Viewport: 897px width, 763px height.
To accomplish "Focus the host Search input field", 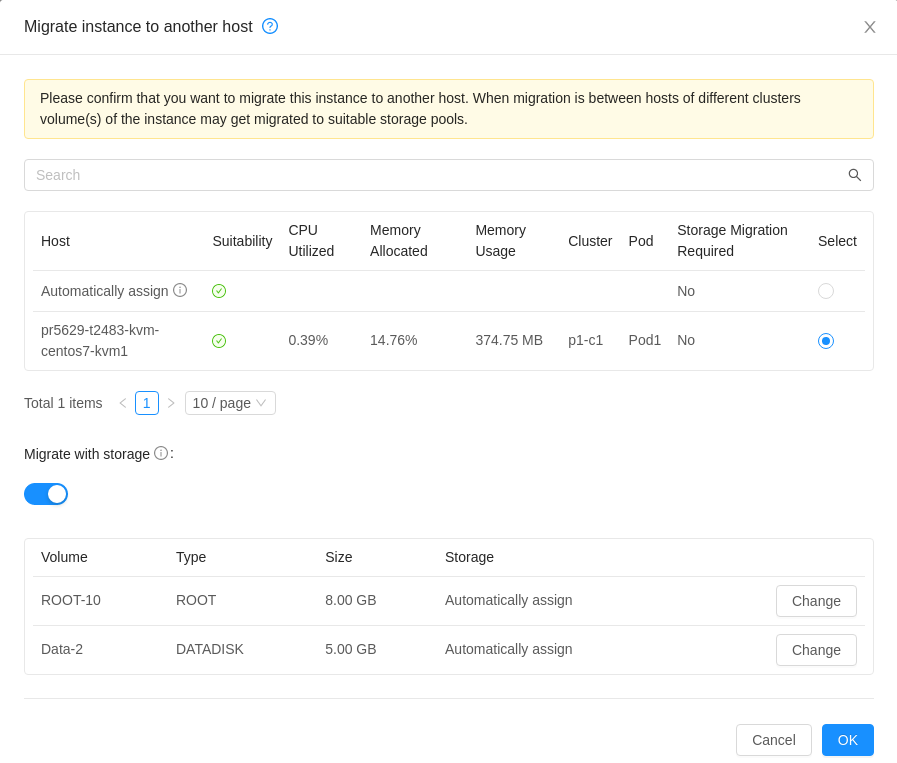I will tap(448, 175).
